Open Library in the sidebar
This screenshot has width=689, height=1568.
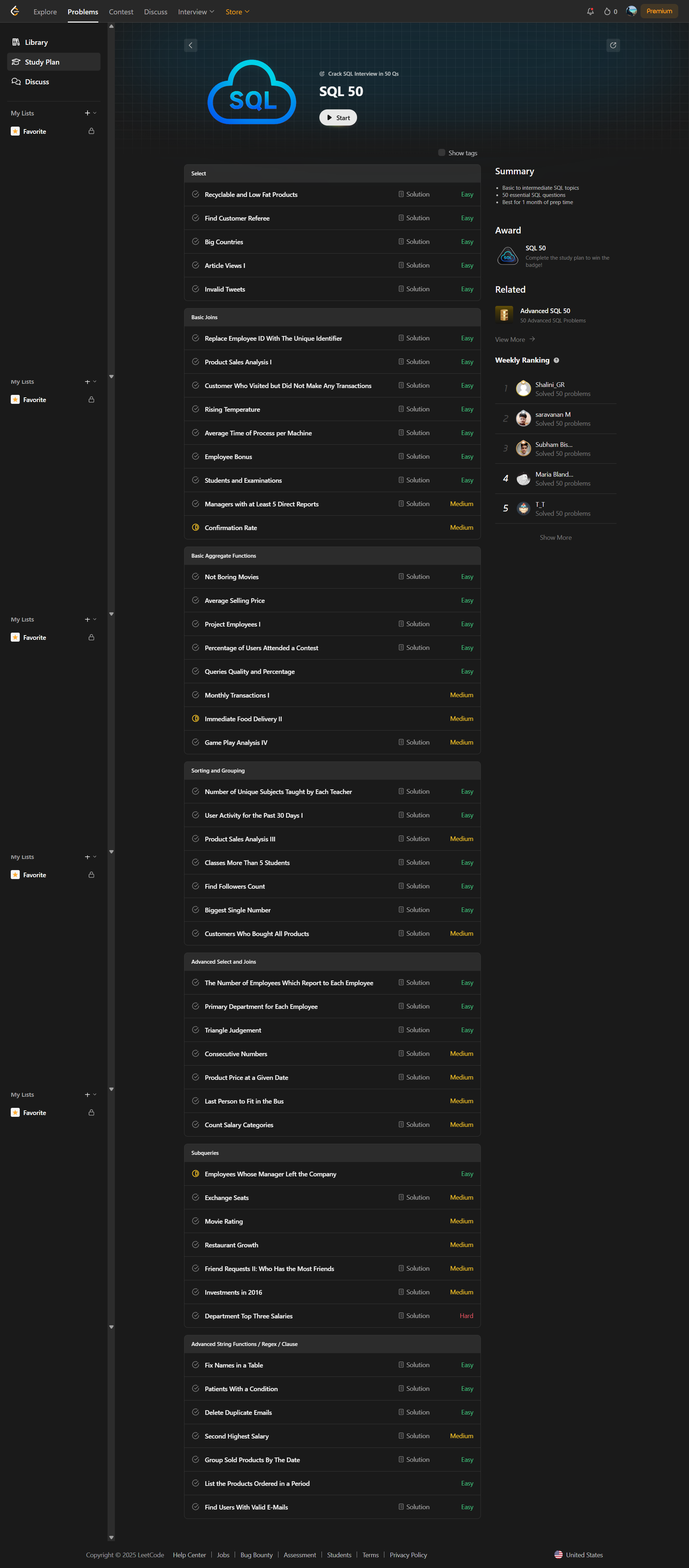(x=36, y=43)
